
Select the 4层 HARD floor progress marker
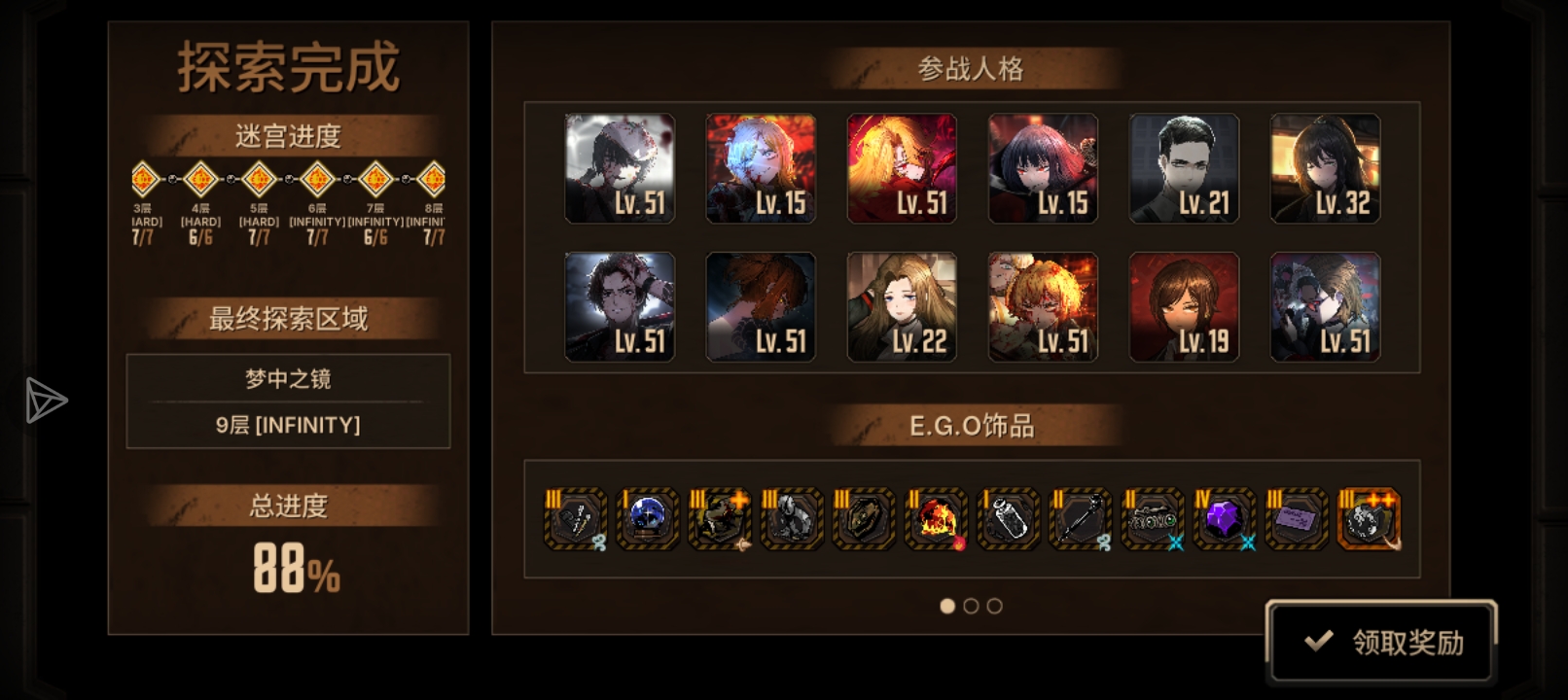pyautogui.click(x=200, y=179)
